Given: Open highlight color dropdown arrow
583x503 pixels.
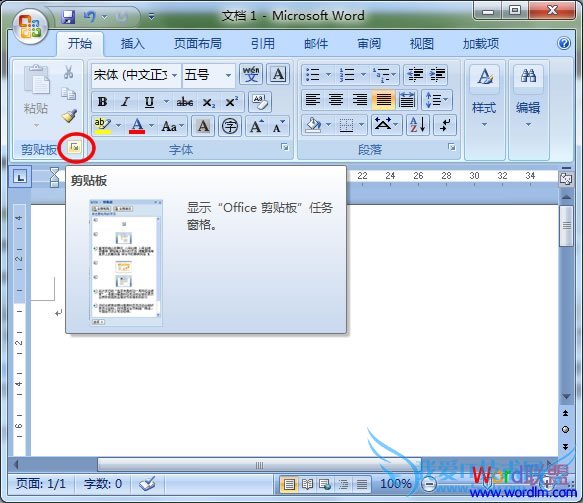Looking at the screenshot, I should (119, 126).
